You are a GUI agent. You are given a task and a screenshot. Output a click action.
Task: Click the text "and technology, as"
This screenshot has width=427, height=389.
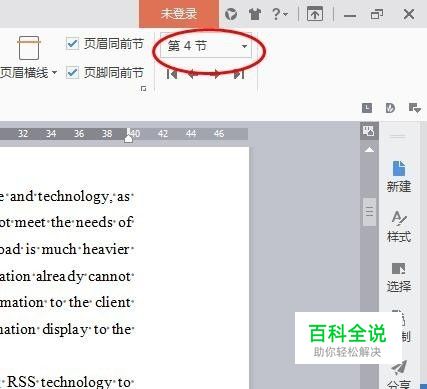click(x=70, y=196)
